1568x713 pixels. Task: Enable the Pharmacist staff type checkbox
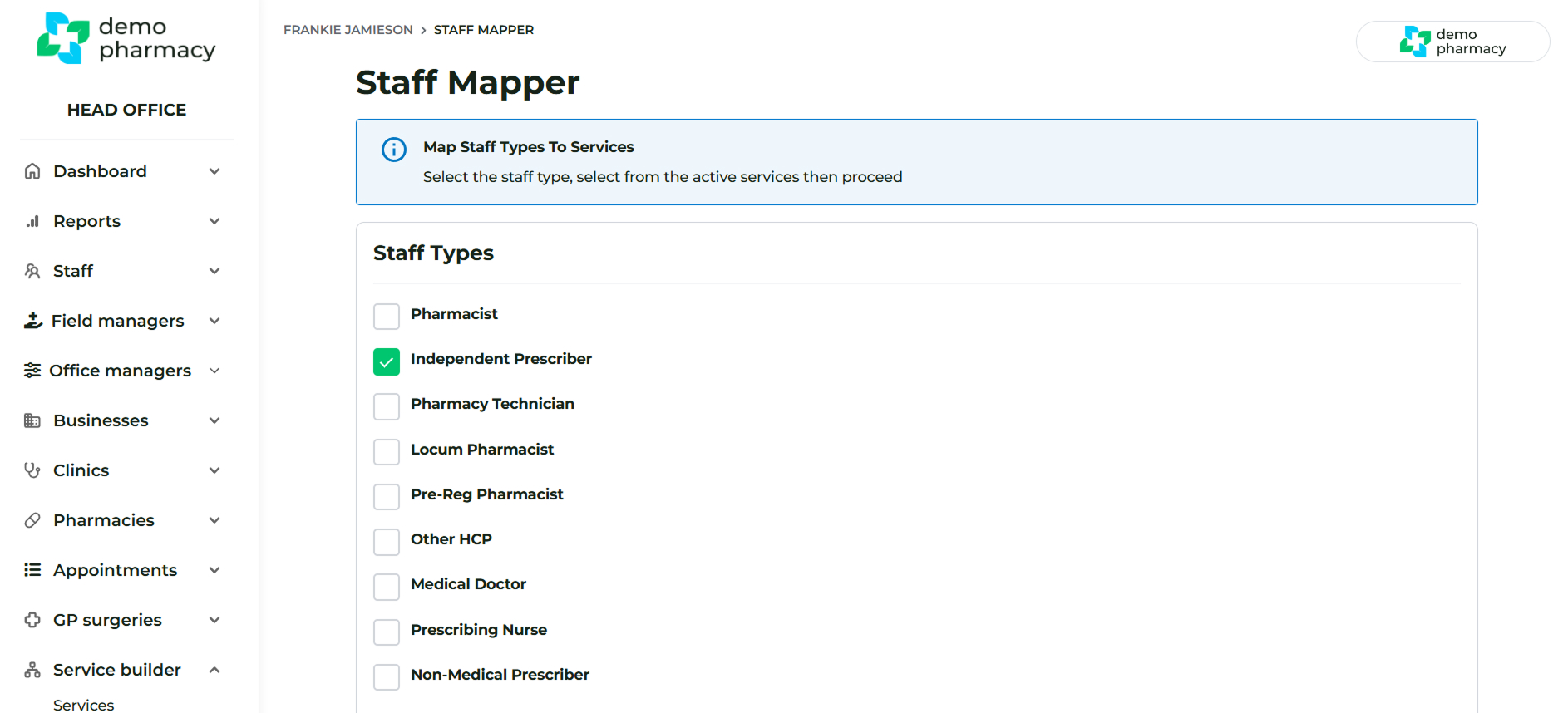(387, 317)
